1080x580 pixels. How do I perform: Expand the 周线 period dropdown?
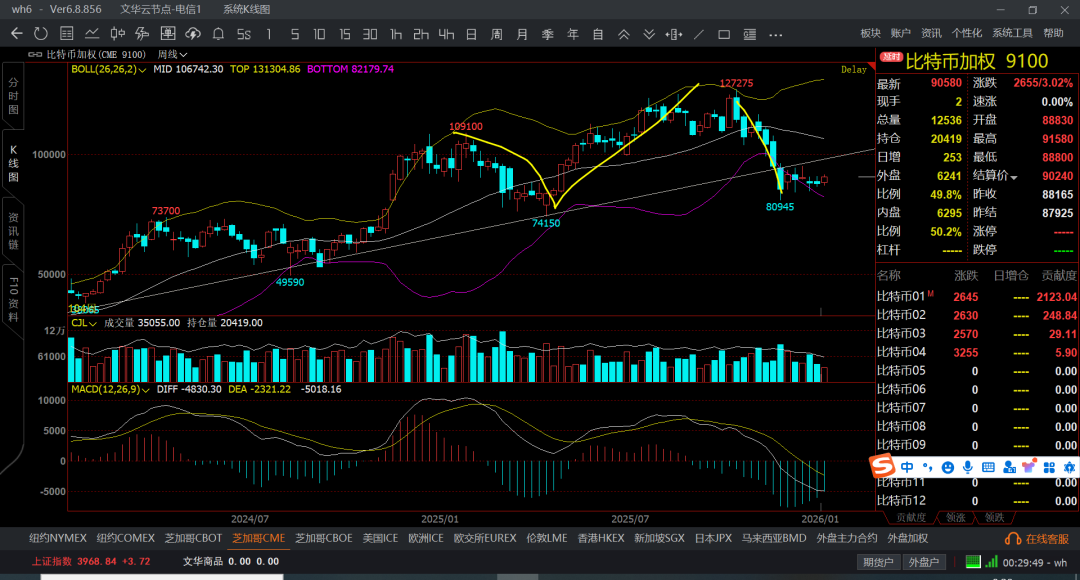[x=172, y=54]
